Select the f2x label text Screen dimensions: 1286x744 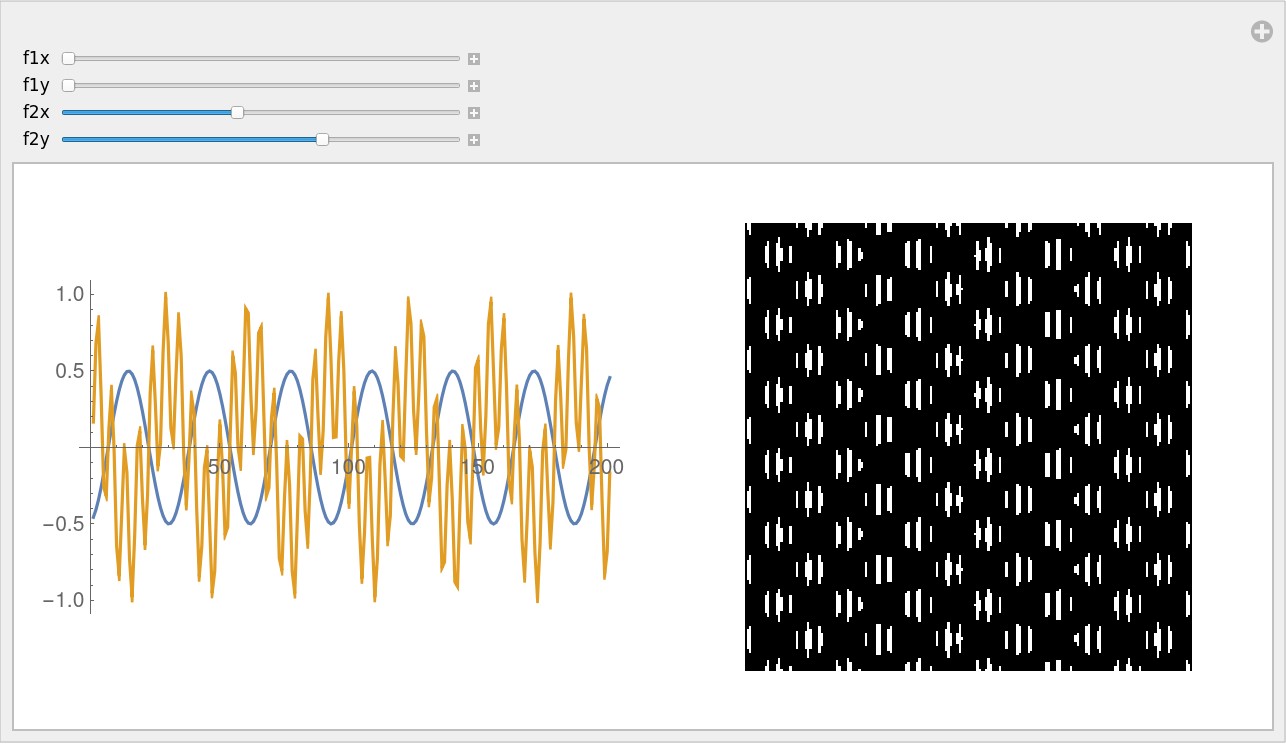click(x=36, y=113)
